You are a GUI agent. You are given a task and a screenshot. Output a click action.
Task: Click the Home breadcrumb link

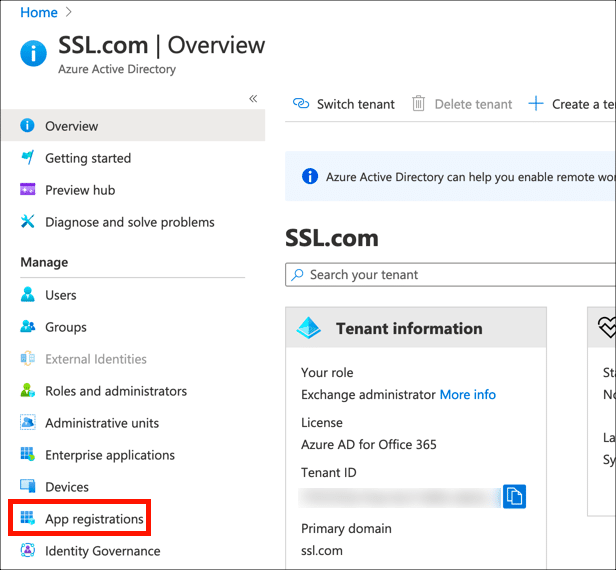tap(38, 12)
